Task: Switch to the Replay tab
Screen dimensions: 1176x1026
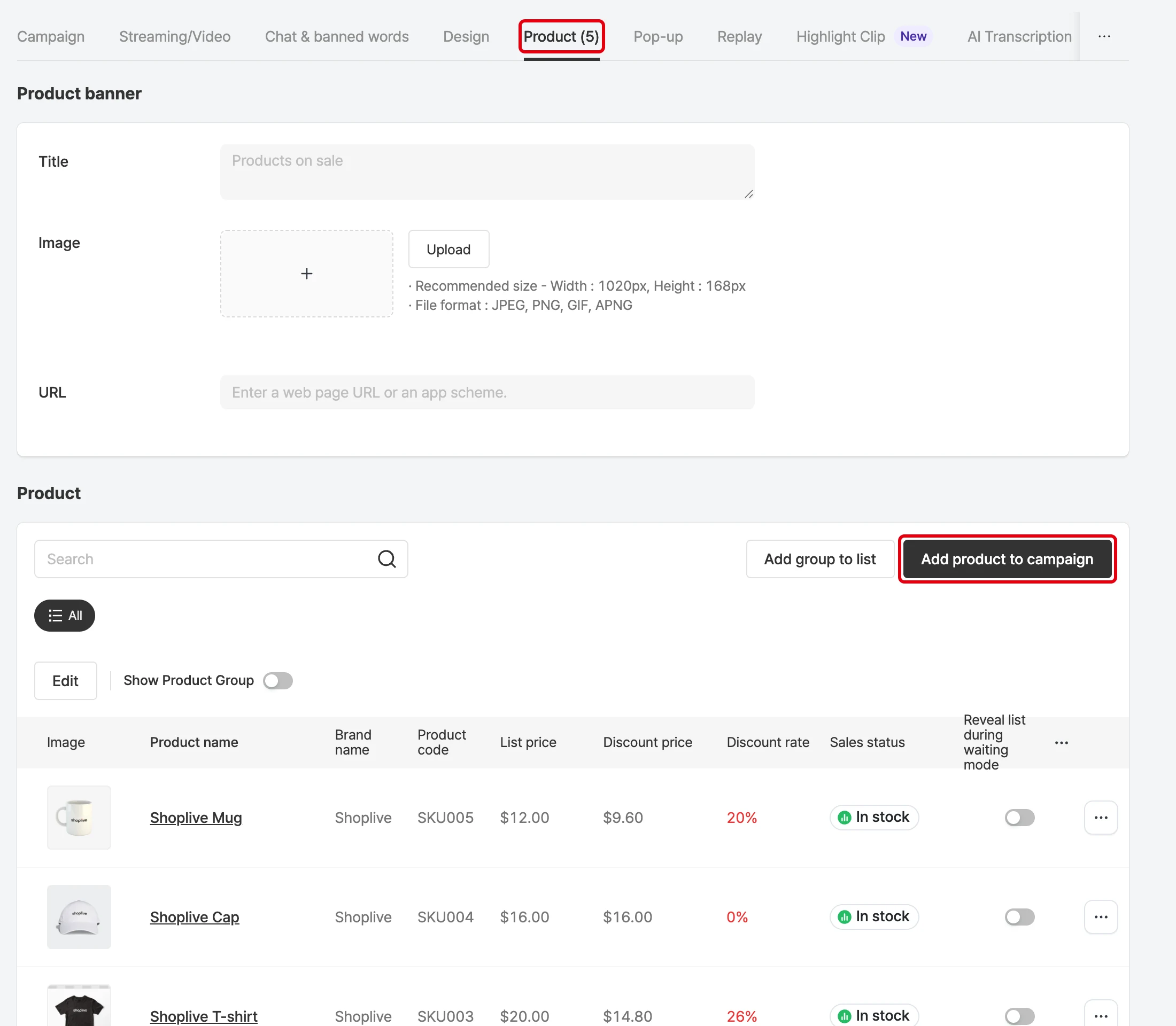Action: [x=739, y=37]
